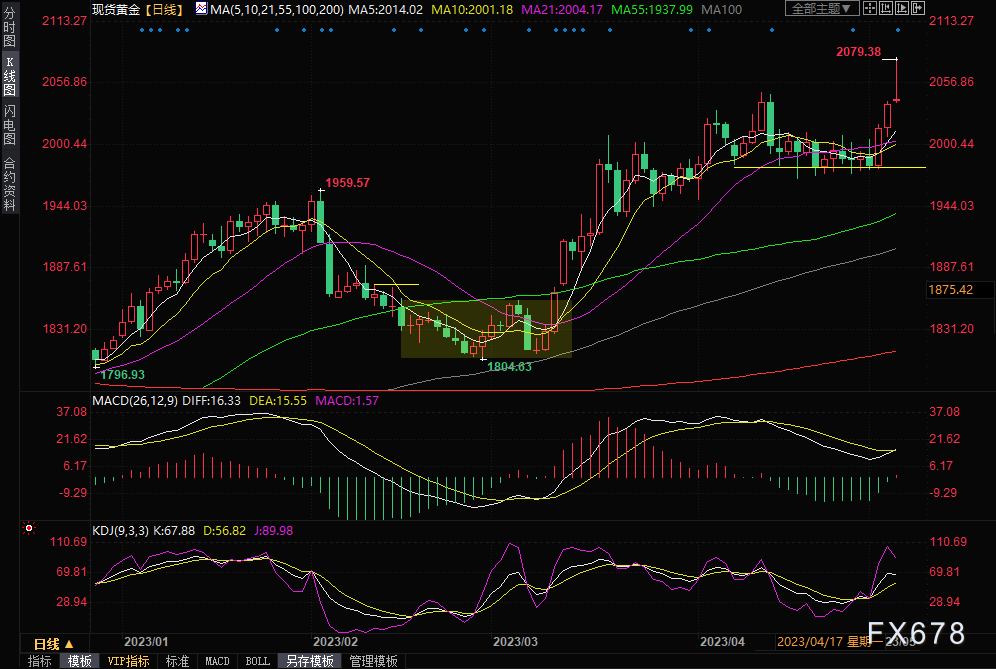Apply the MACD template
Image resolution: width=996 pixels, height=669 pixels.
[x=217, y=661]
